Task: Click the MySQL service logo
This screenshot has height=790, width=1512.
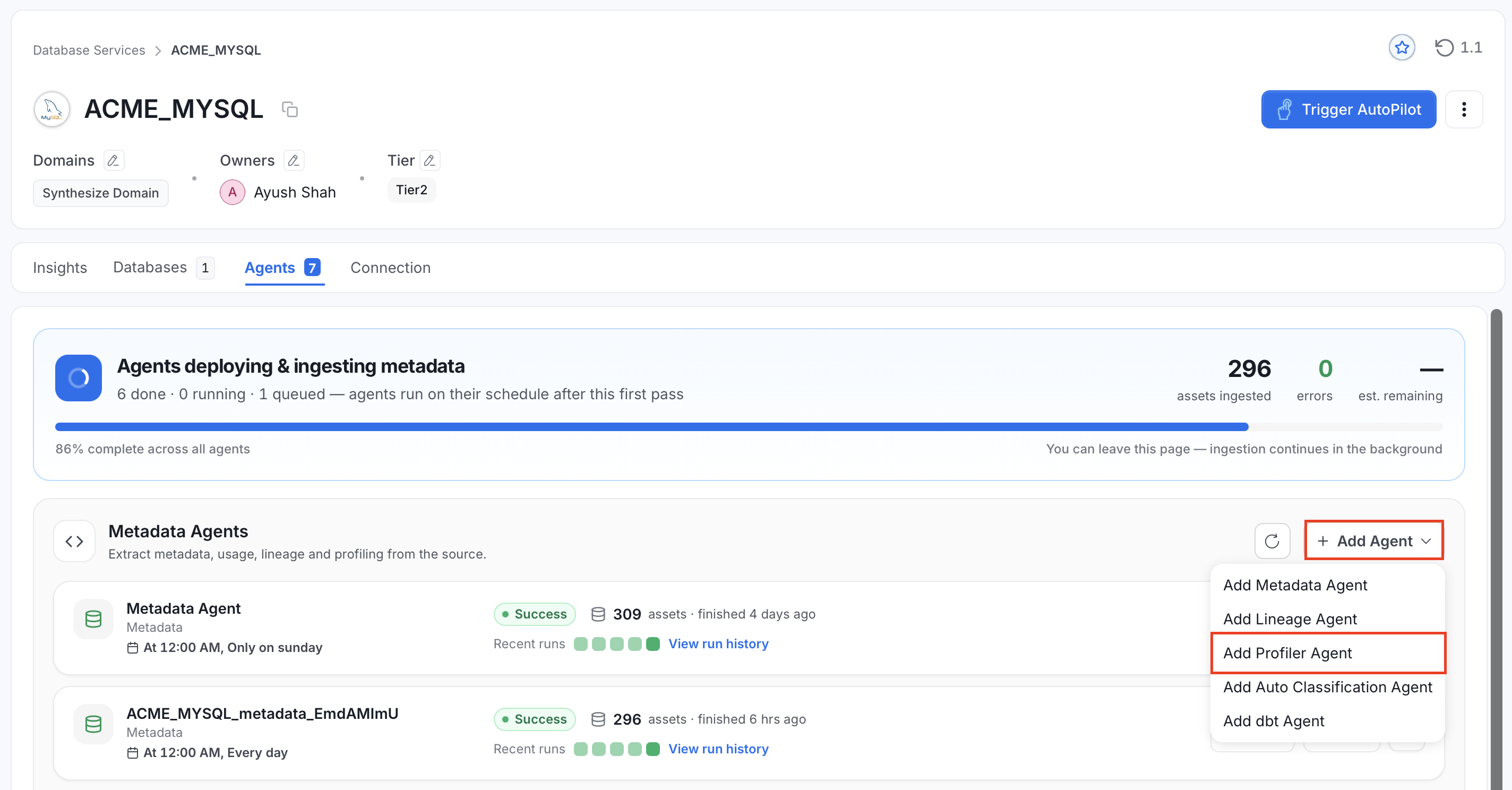Action: coord(51,109)
